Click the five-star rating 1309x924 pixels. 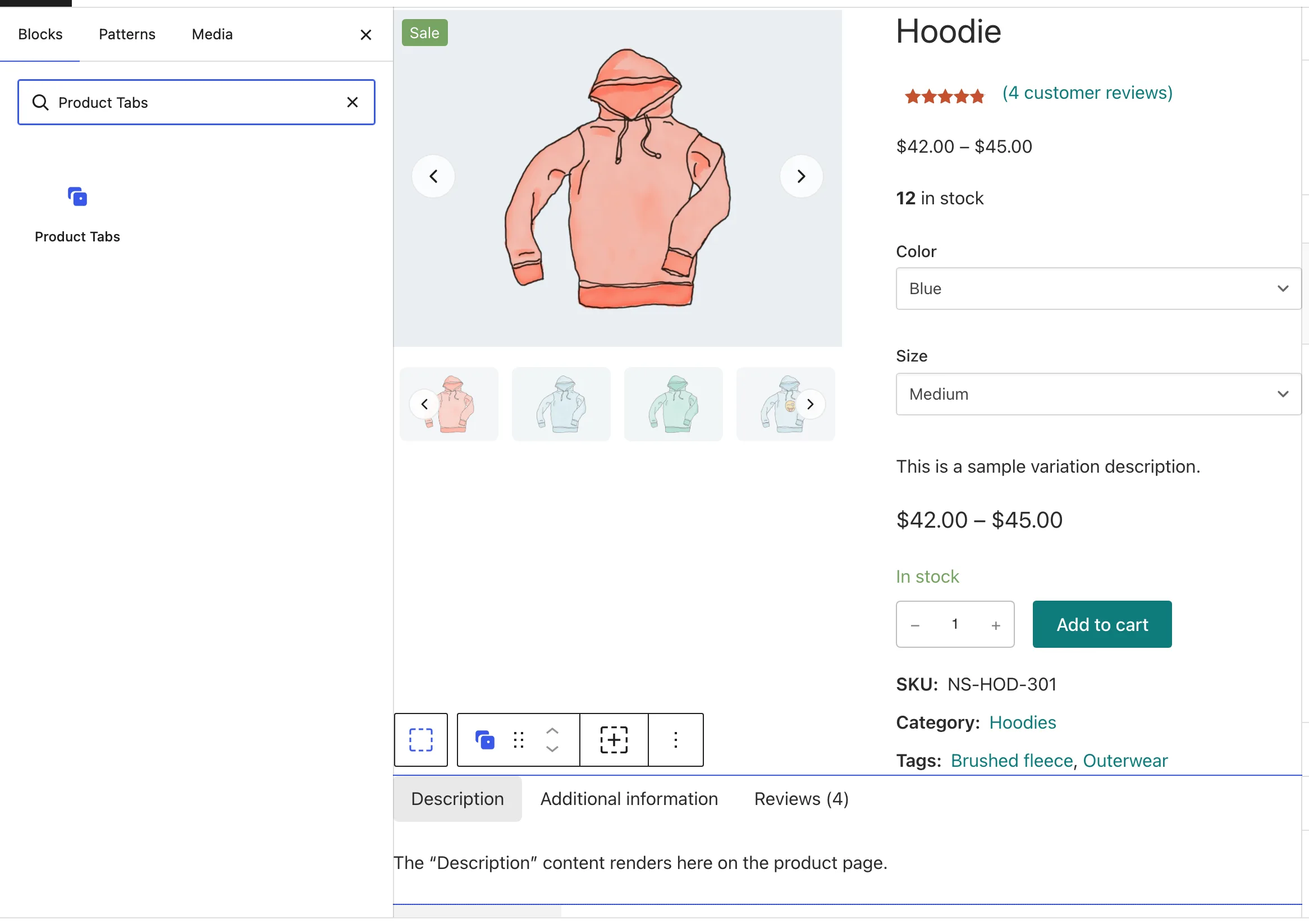point(944,96)
